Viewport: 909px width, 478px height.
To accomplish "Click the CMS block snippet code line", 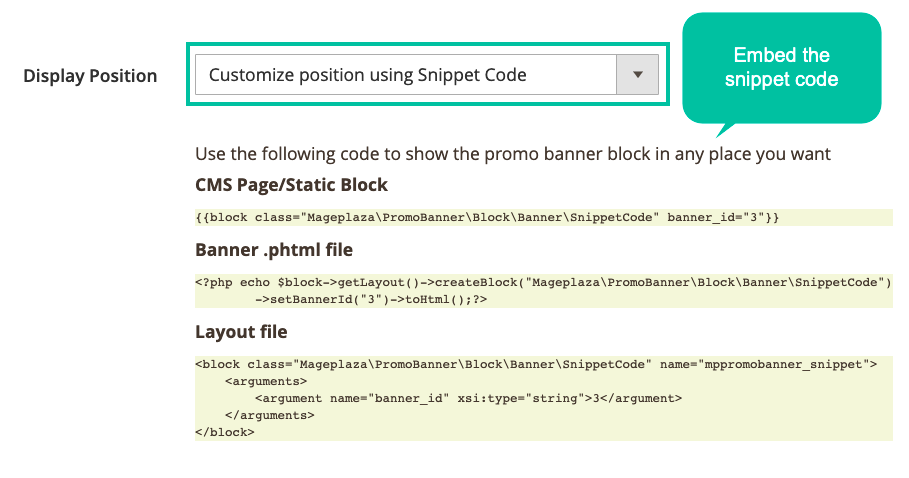I will point(487,217).
